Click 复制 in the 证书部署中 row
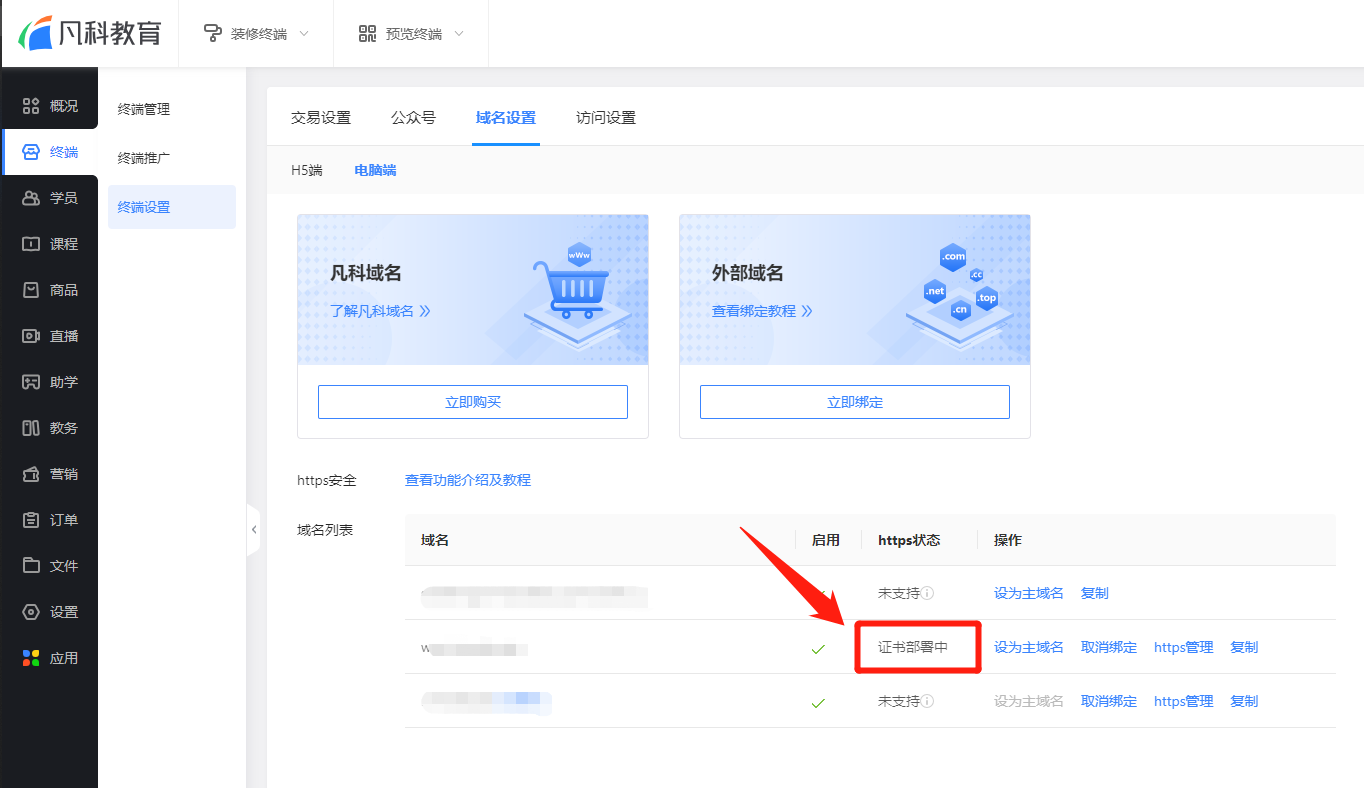1364x788 pixels. (1244, 647)
